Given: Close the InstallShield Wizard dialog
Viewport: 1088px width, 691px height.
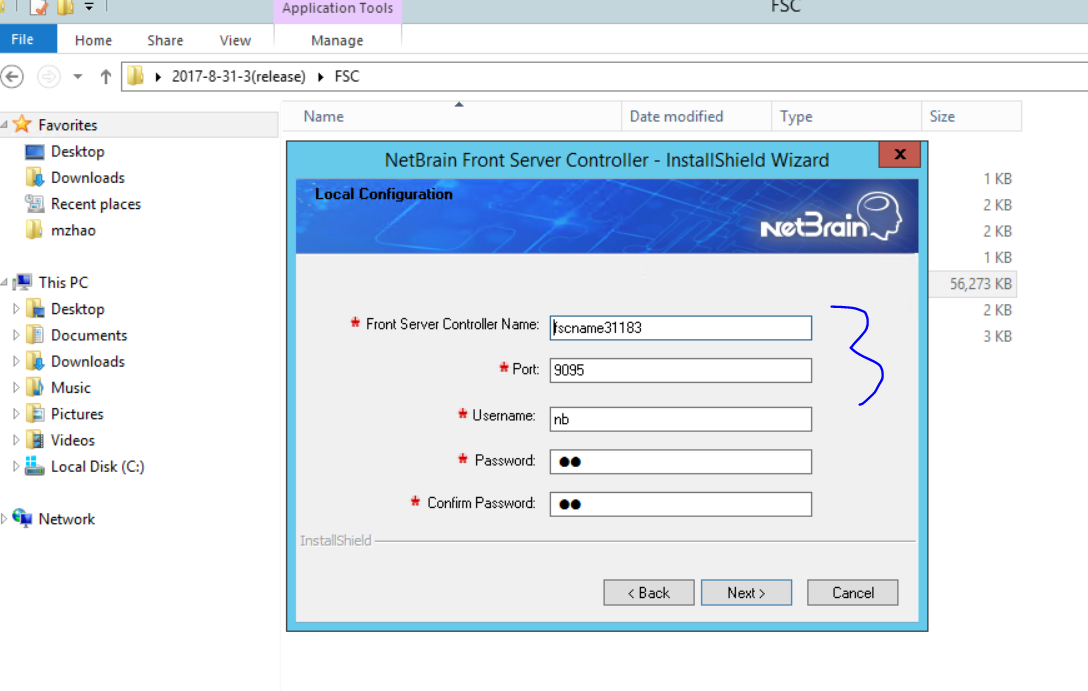Looking at the screenshot, I should point(900,154).
